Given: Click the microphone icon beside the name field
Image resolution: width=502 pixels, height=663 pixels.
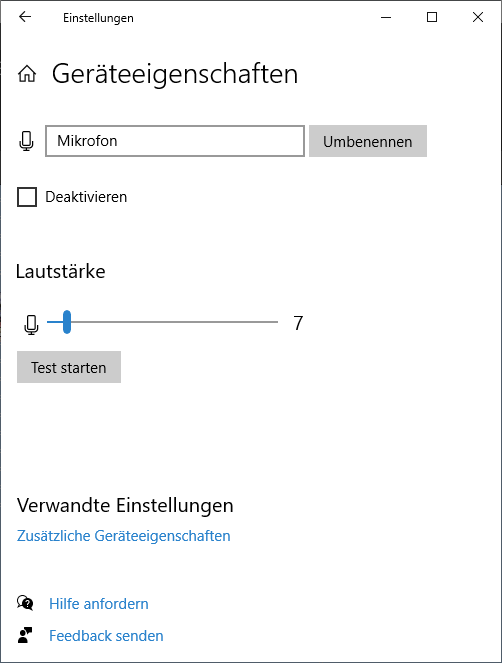Looking at the screenshot, I should pyautogui.click(x=26, y=141).
